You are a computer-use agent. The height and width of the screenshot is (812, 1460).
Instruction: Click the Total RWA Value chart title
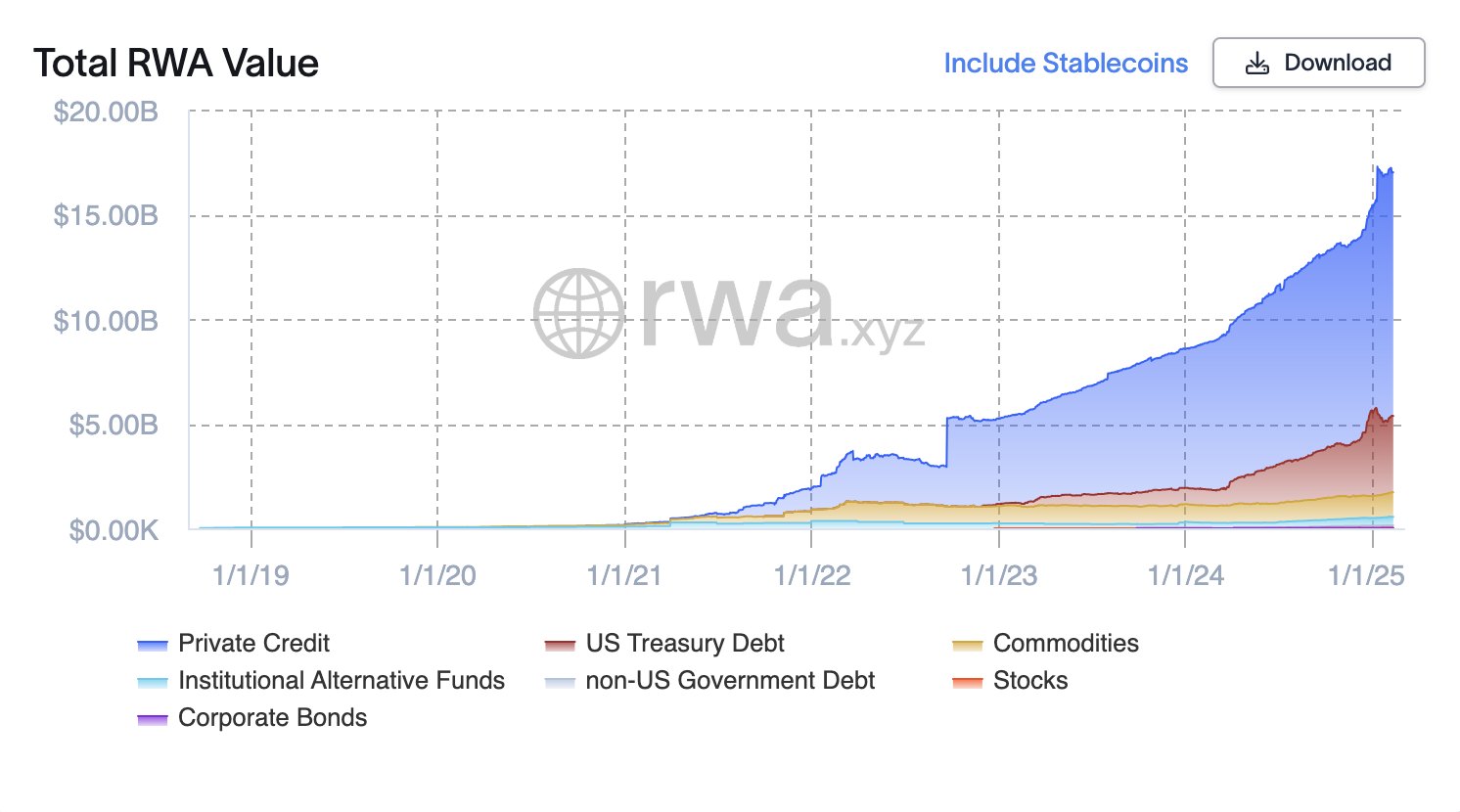(176, 64)
